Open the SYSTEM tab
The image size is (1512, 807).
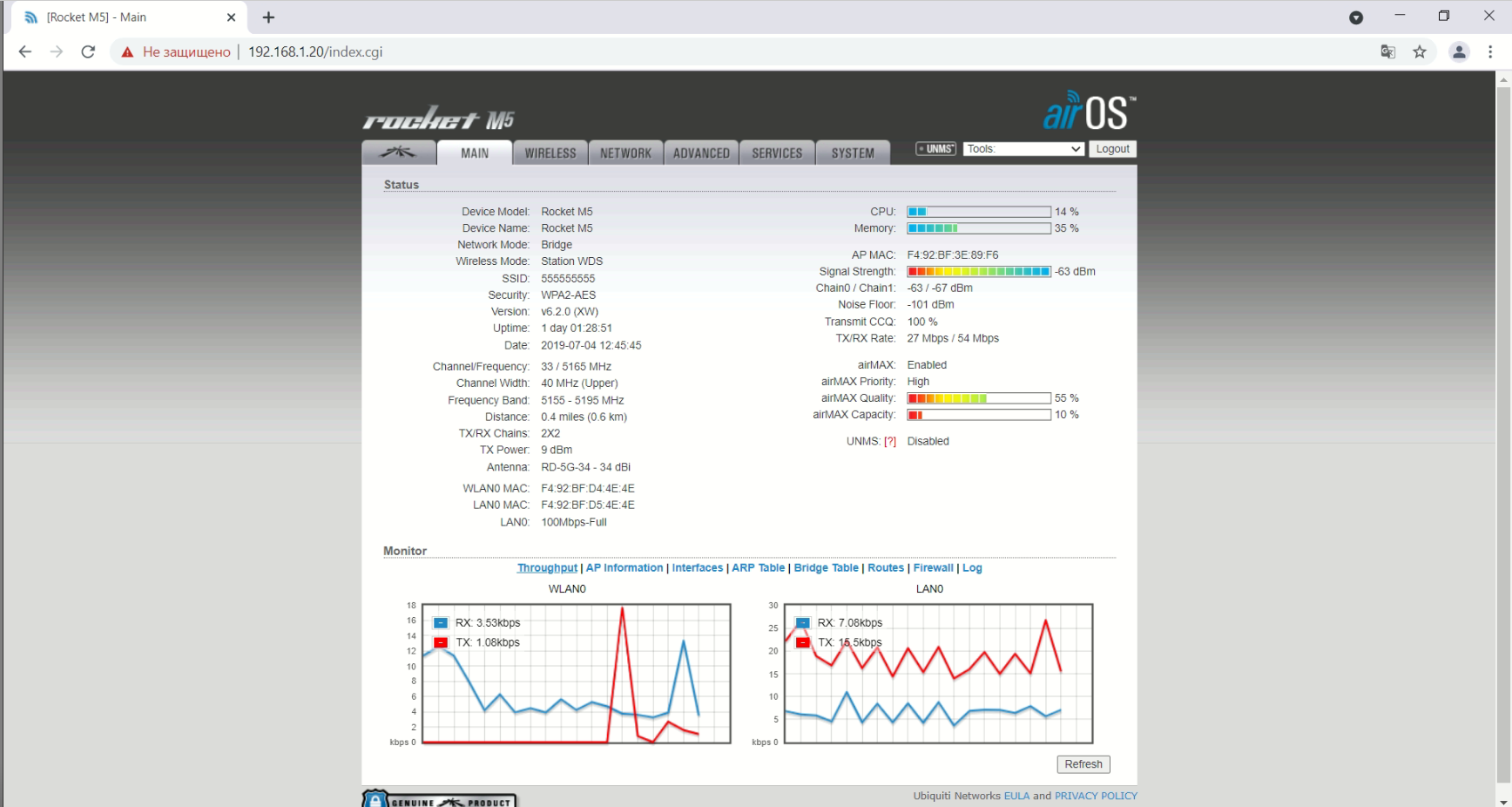pyautogui.click(x=853, y=153)
